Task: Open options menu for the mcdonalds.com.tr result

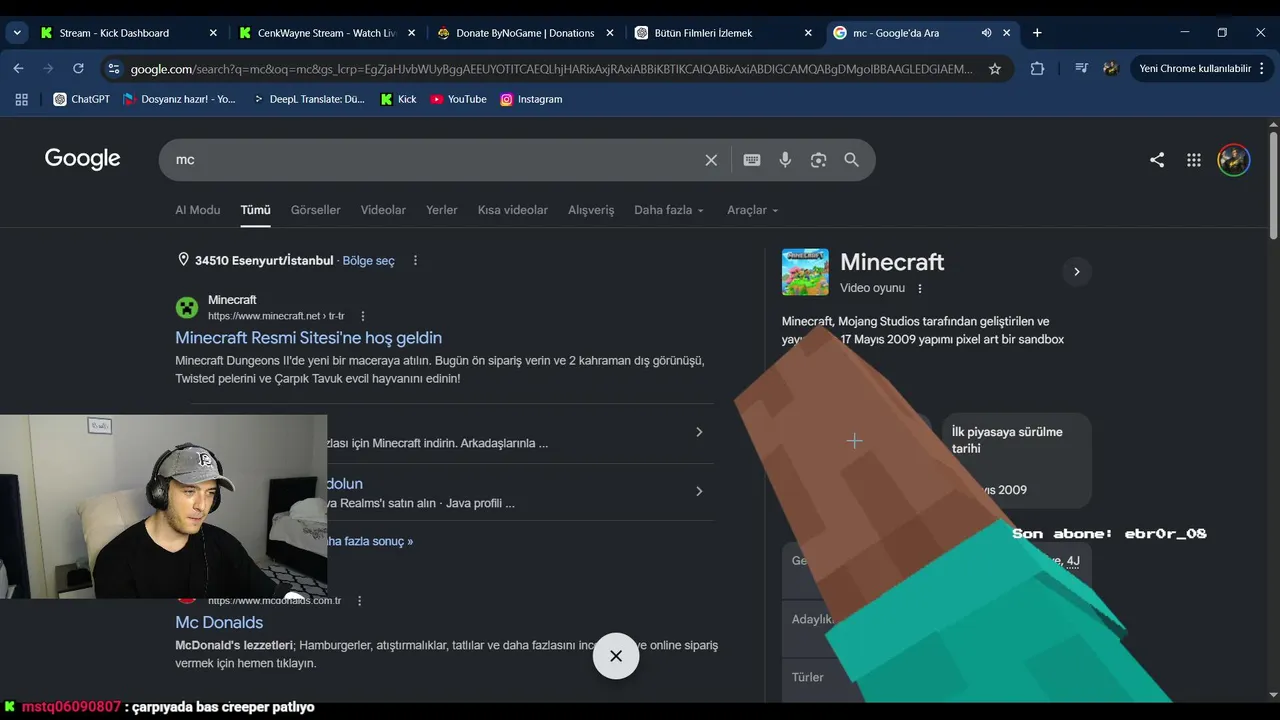Action: [x=360, y=601]
